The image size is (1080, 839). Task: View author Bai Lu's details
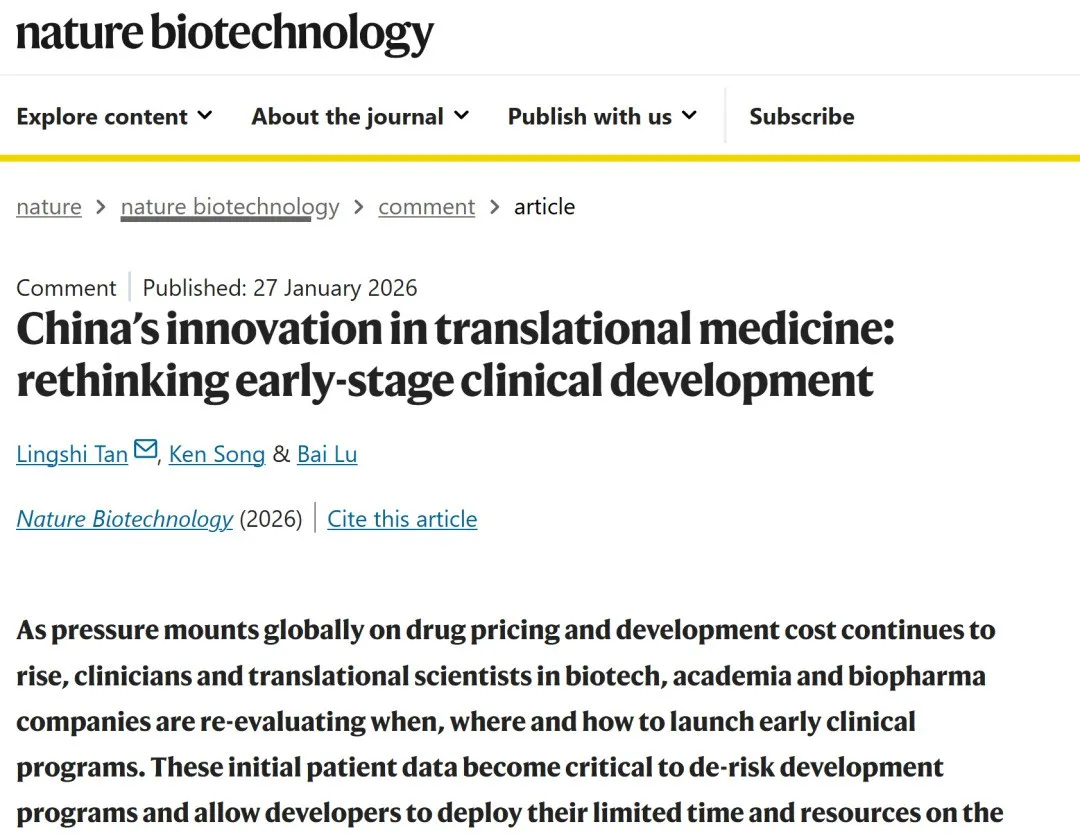coord(327,454)
